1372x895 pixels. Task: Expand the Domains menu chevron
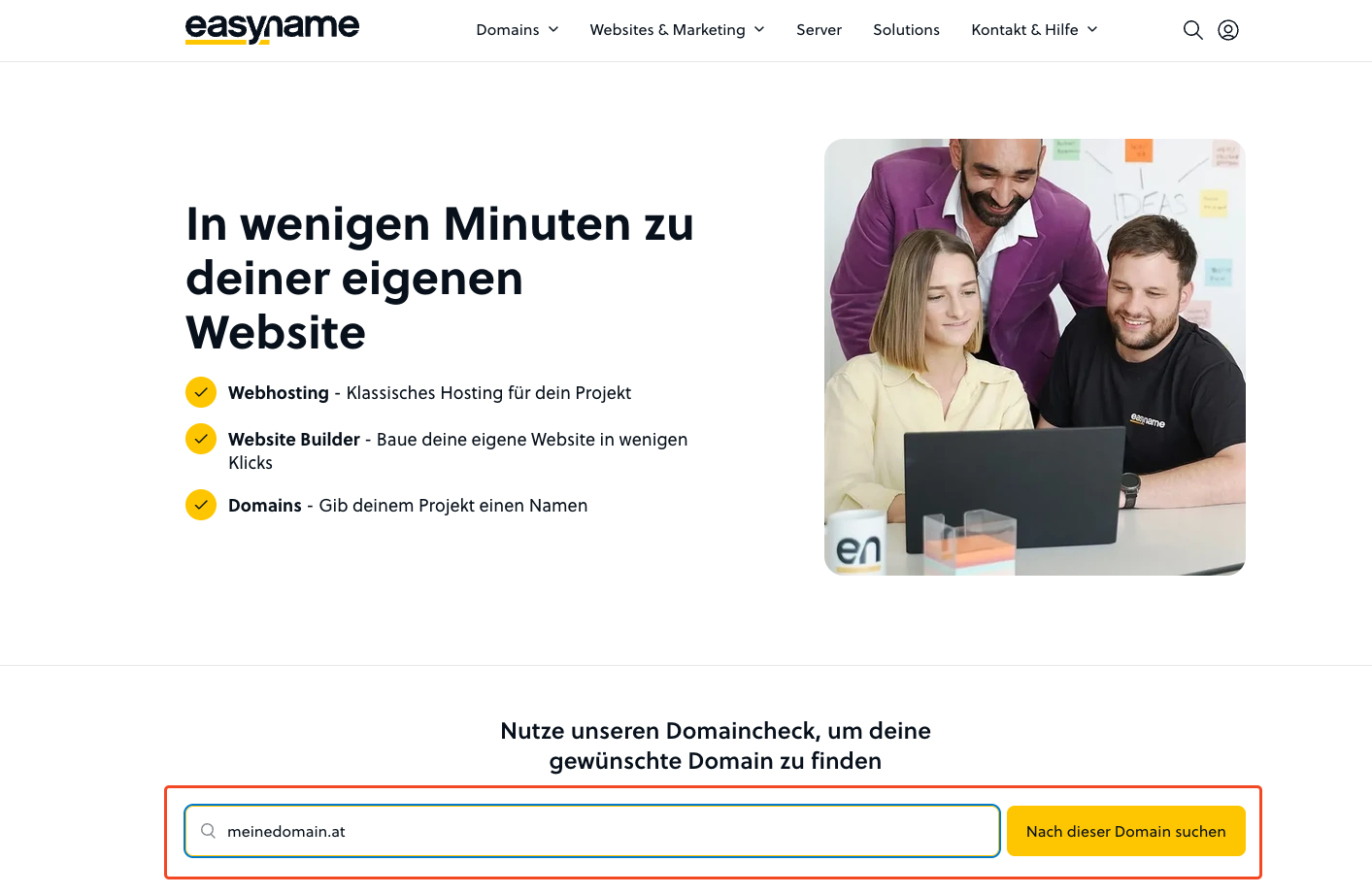(553, 30)
